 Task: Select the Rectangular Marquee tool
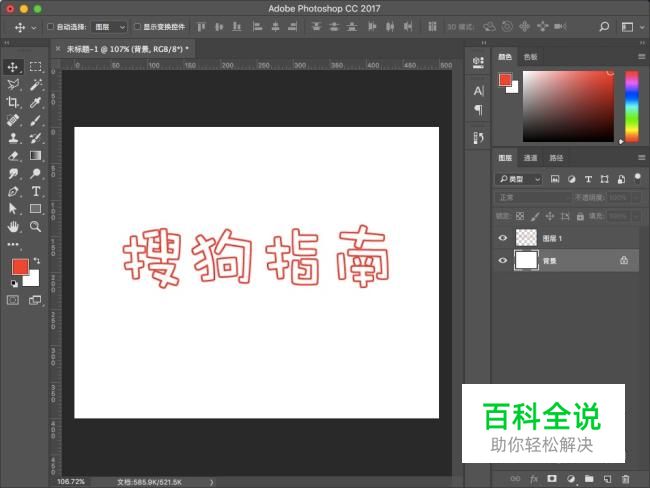click(35, 67)
